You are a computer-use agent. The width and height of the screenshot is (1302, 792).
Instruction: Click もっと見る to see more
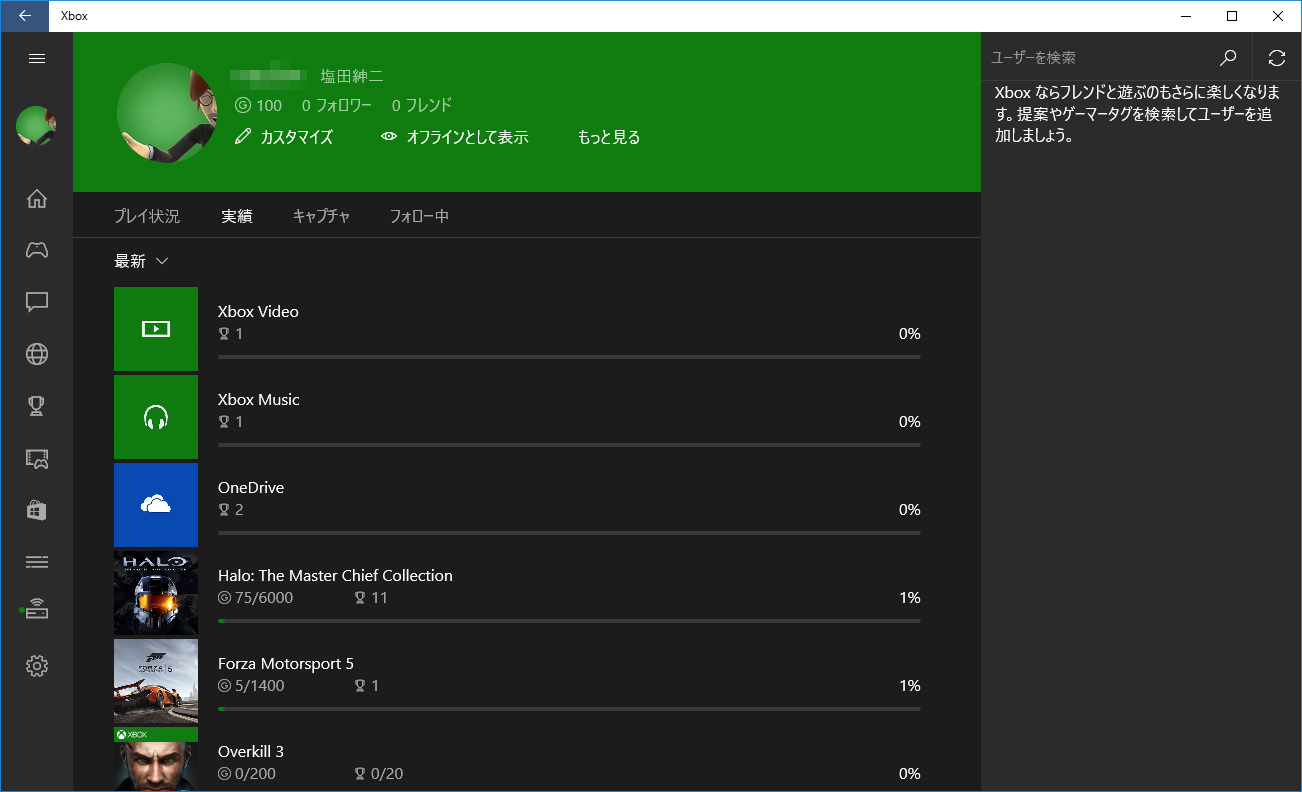point(609,137)
